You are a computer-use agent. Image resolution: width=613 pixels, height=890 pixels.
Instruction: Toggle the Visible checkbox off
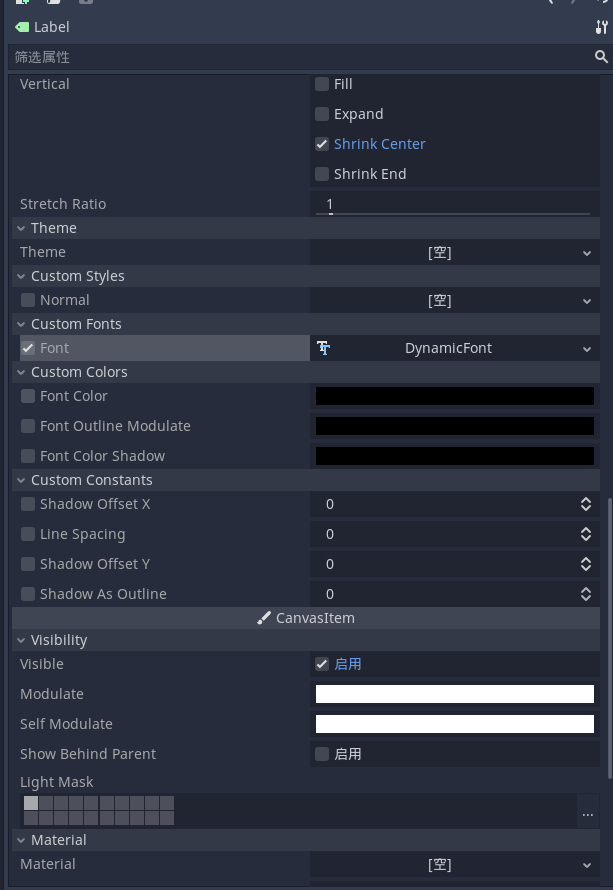click(322, 664)
